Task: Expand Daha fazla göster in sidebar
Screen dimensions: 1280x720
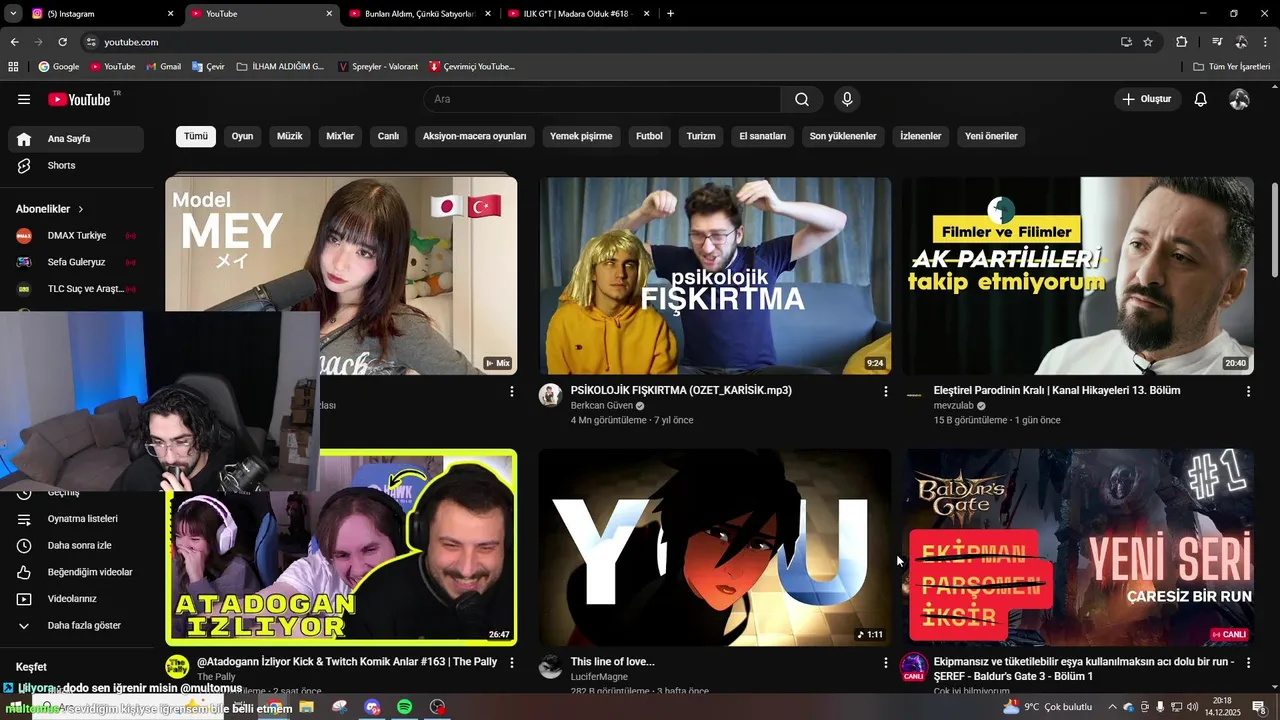Action: pos(76,625)
